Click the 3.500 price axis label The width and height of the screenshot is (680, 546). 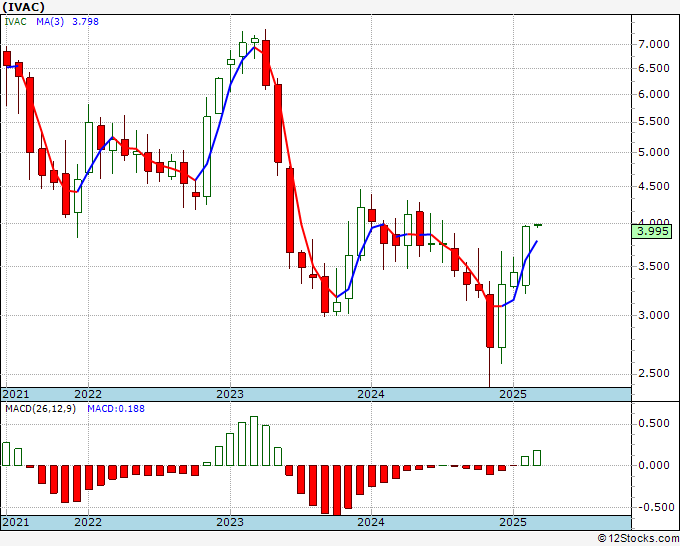pyautogui.click(x=654, y=266)
